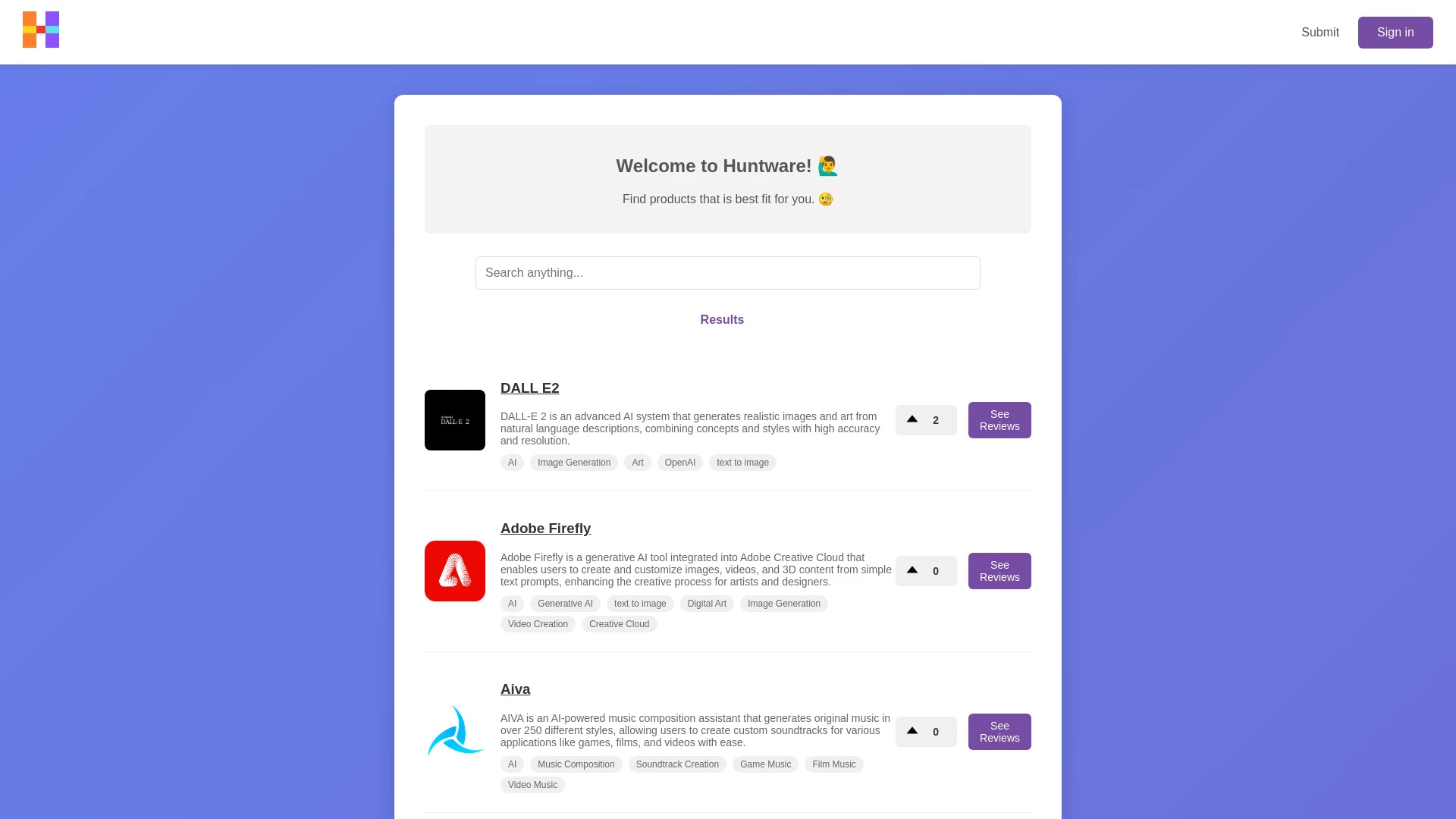Click the OpenAI tag on DALL E2
The height and width of the screenshot is (819, 1456).
coord(680,462)
